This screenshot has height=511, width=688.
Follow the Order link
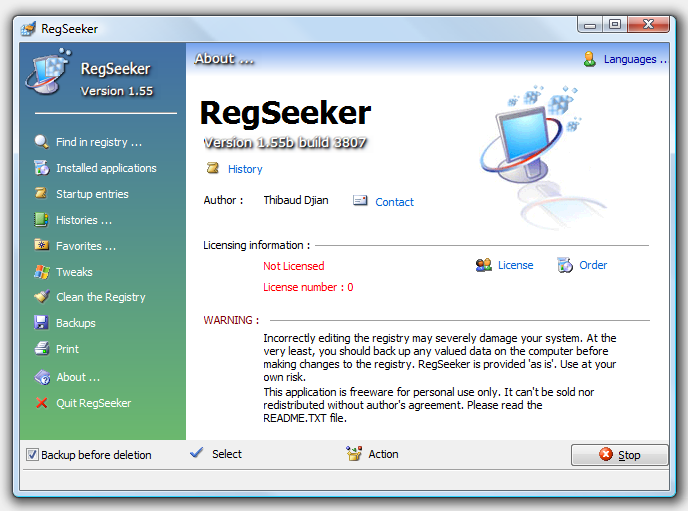(593, 265)
